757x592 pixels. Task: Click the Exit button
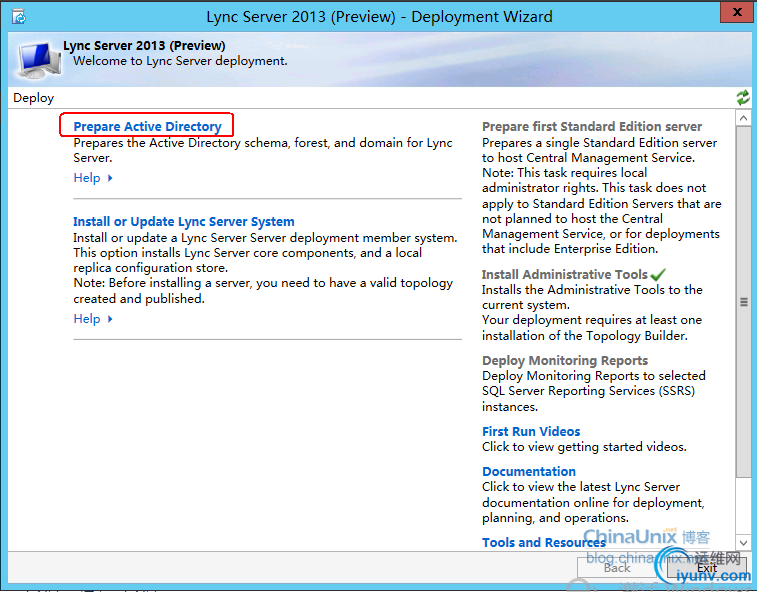pos(707,568)
